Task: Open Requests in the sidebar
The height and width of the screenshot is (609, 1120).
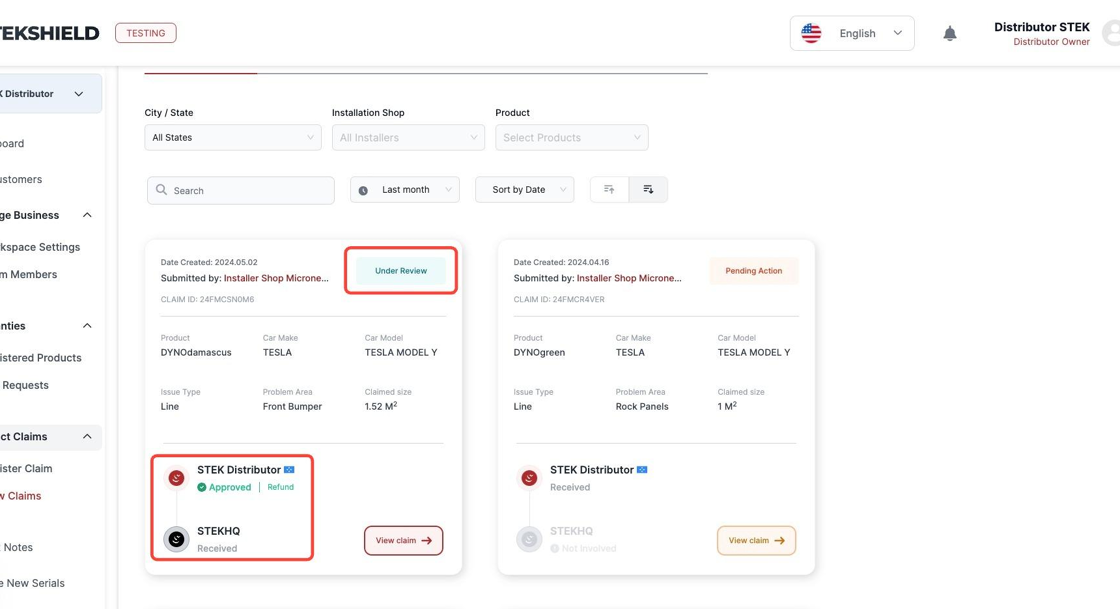Action: click(x=25, y=385)
